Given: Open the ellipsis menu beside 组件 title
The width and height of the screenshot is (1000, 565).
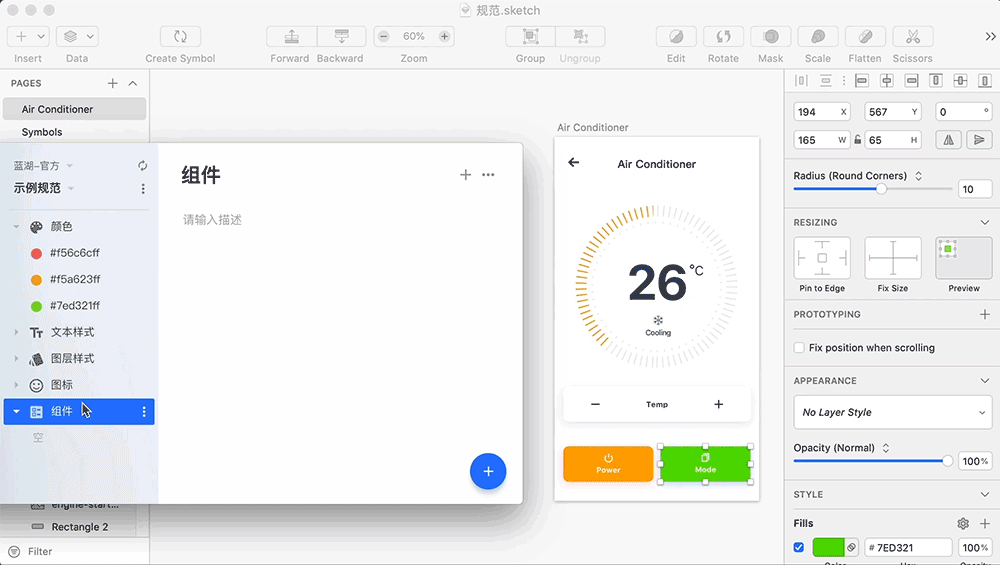Looking at the screenshot, I should [488, 175].
